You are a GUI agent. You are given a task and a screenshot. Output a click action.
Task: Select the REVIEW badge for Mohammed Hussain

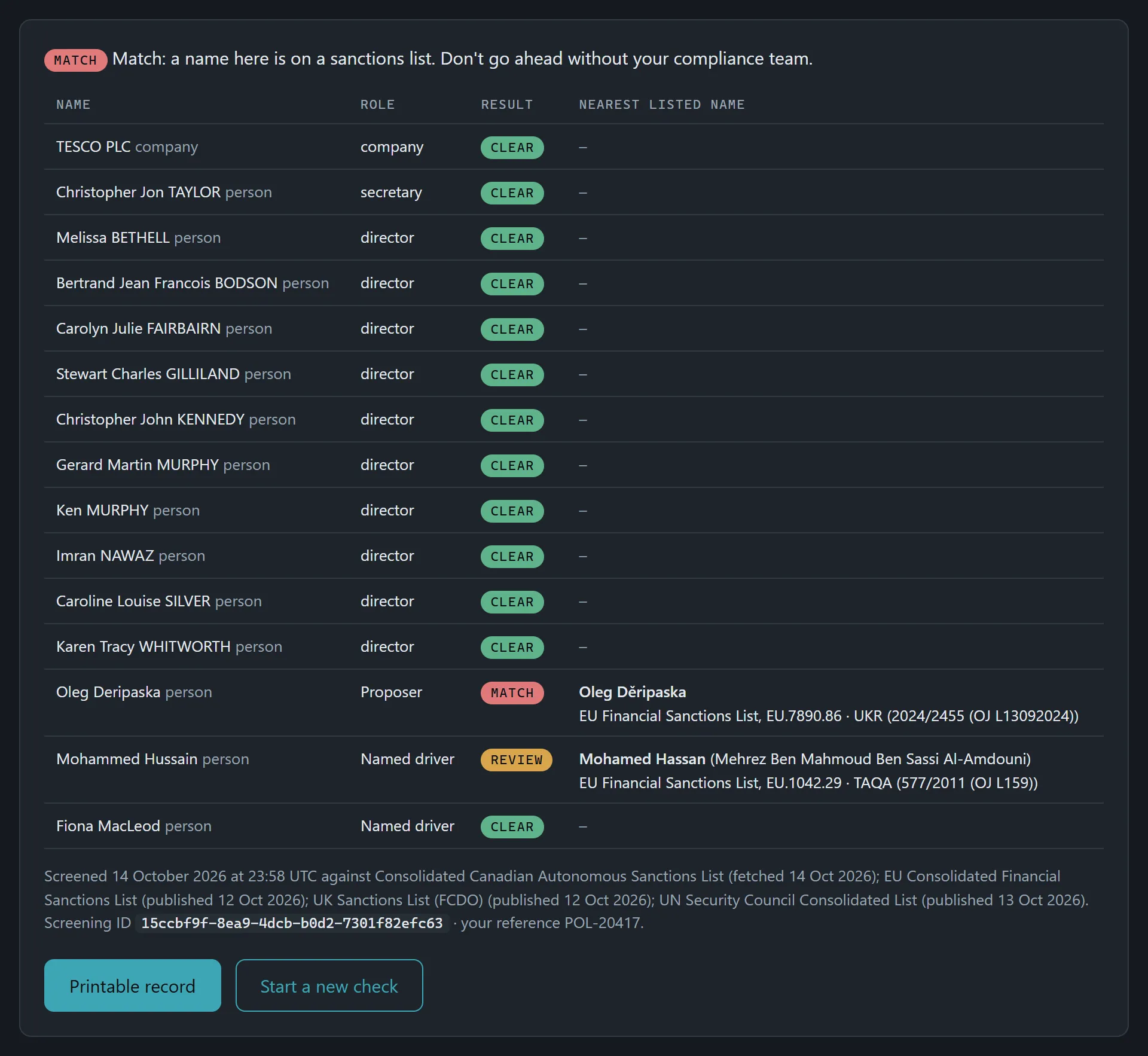click(x=517, y=760)
